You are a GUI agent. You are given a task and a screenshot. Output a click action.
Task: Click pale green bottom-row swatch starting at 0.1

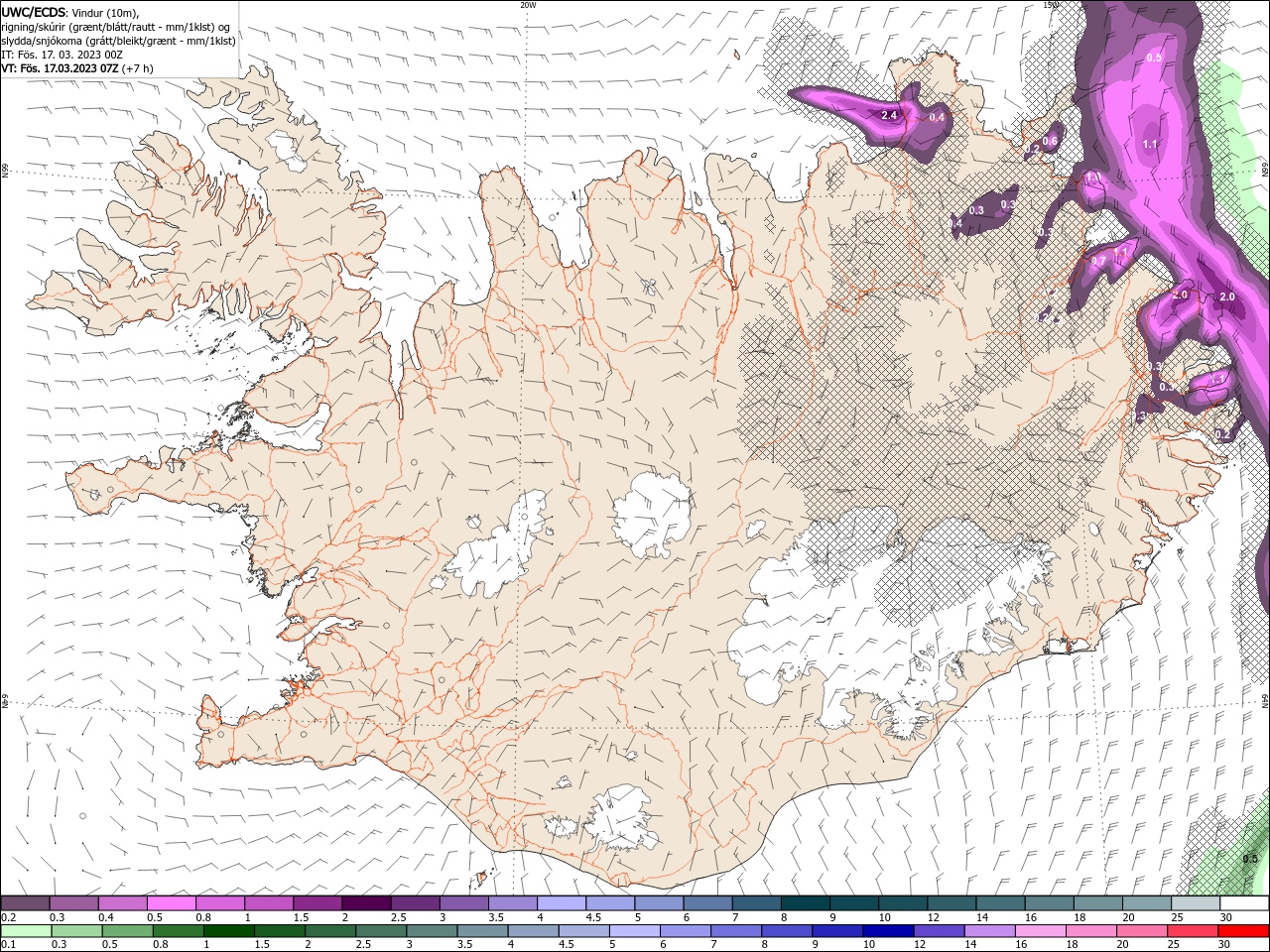26,931
